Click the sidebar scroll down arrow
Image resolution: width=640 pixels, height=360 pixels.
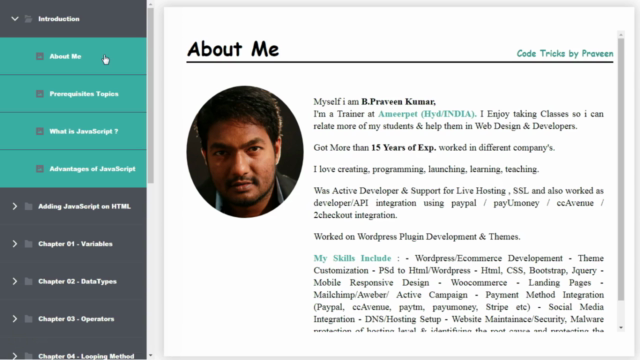pyautogui.click(x=151, y=356)
